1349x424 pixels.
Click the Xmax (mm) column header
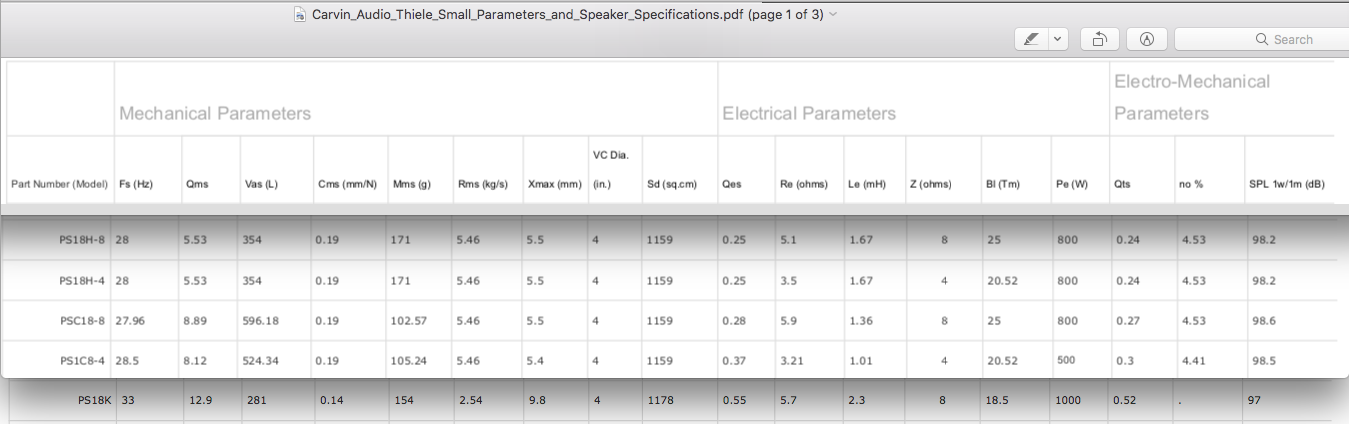(554, 184)
